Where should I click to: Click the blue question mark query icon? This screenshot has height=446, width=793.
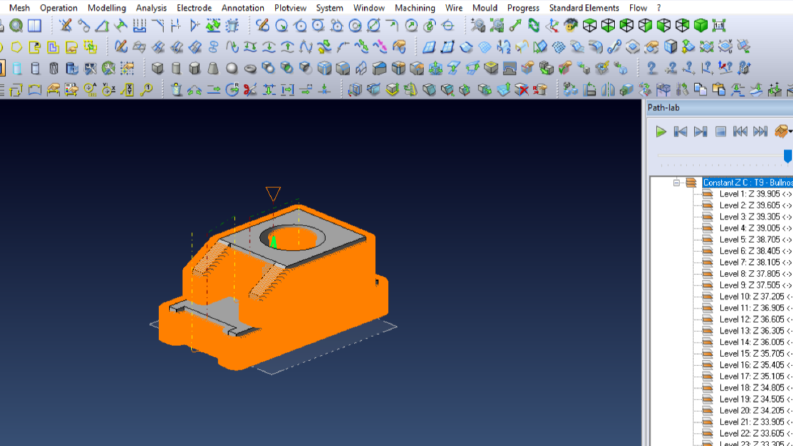coord(651,68)
